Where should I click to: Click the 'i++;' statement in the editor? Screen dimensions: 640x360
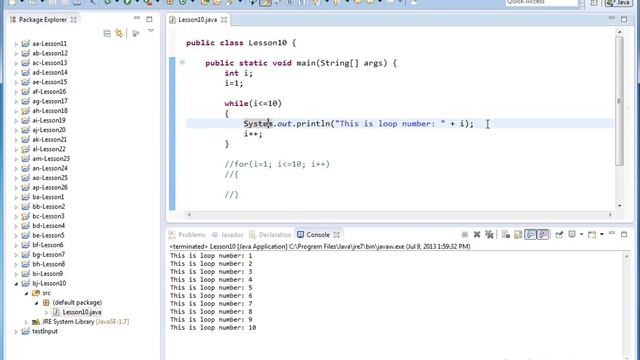point(253,133)
